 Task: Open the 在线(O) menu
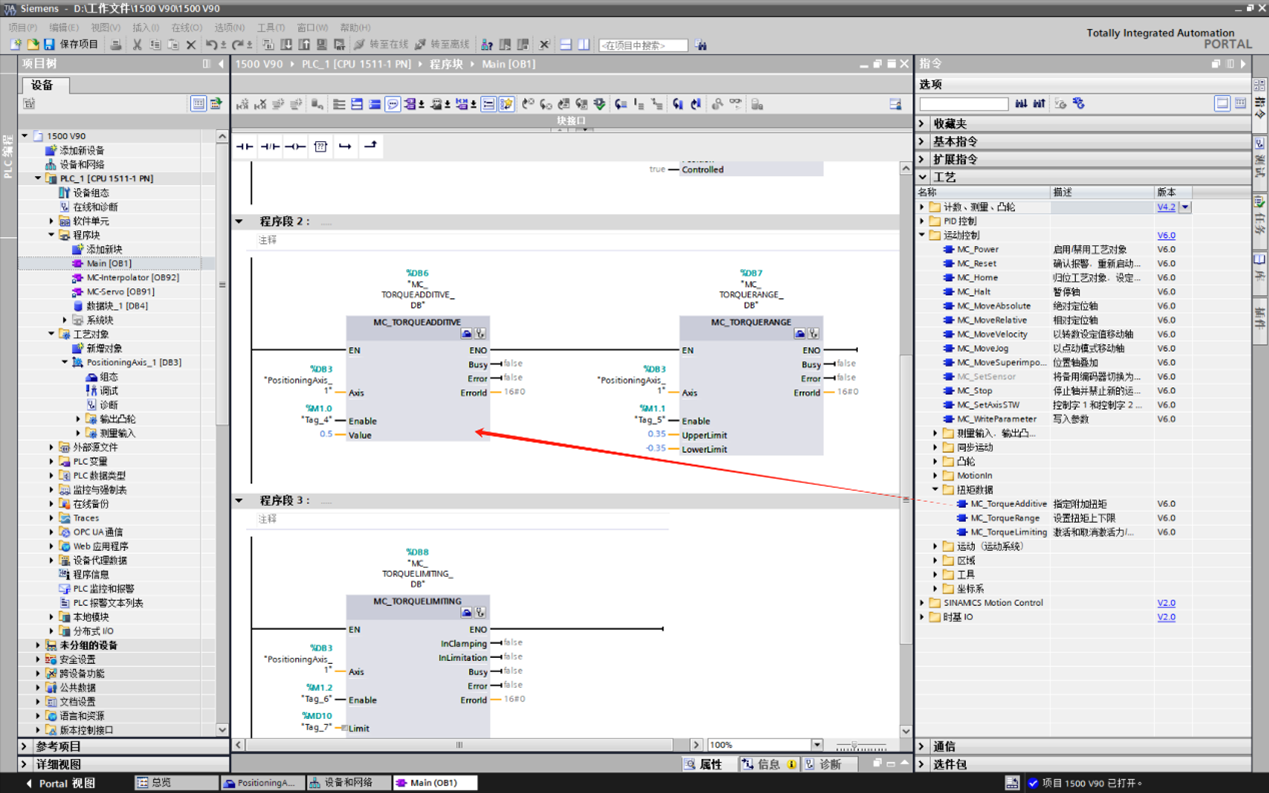187,28
